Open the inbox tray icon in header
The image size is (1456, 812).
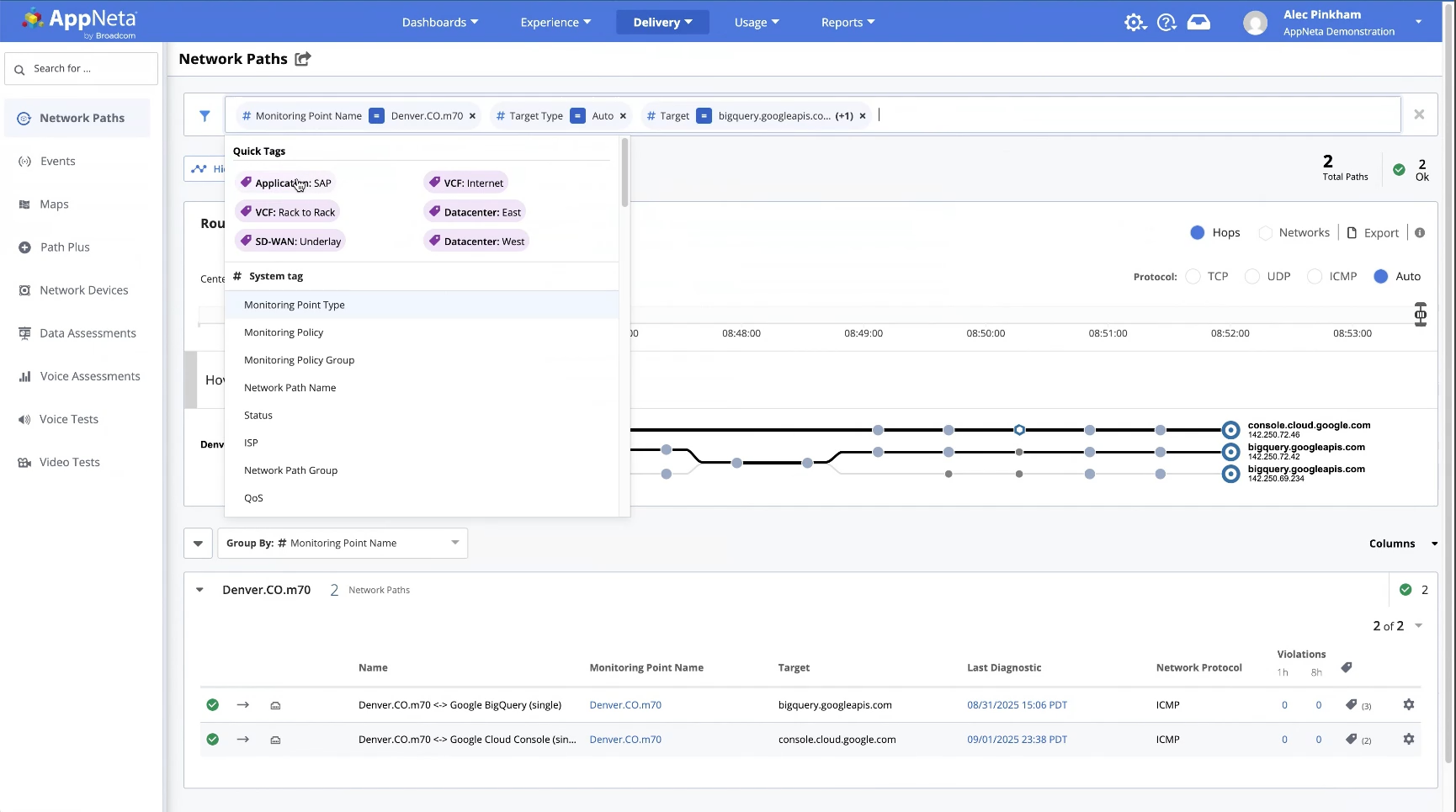pyautogui.click(x=1198, y=23)
